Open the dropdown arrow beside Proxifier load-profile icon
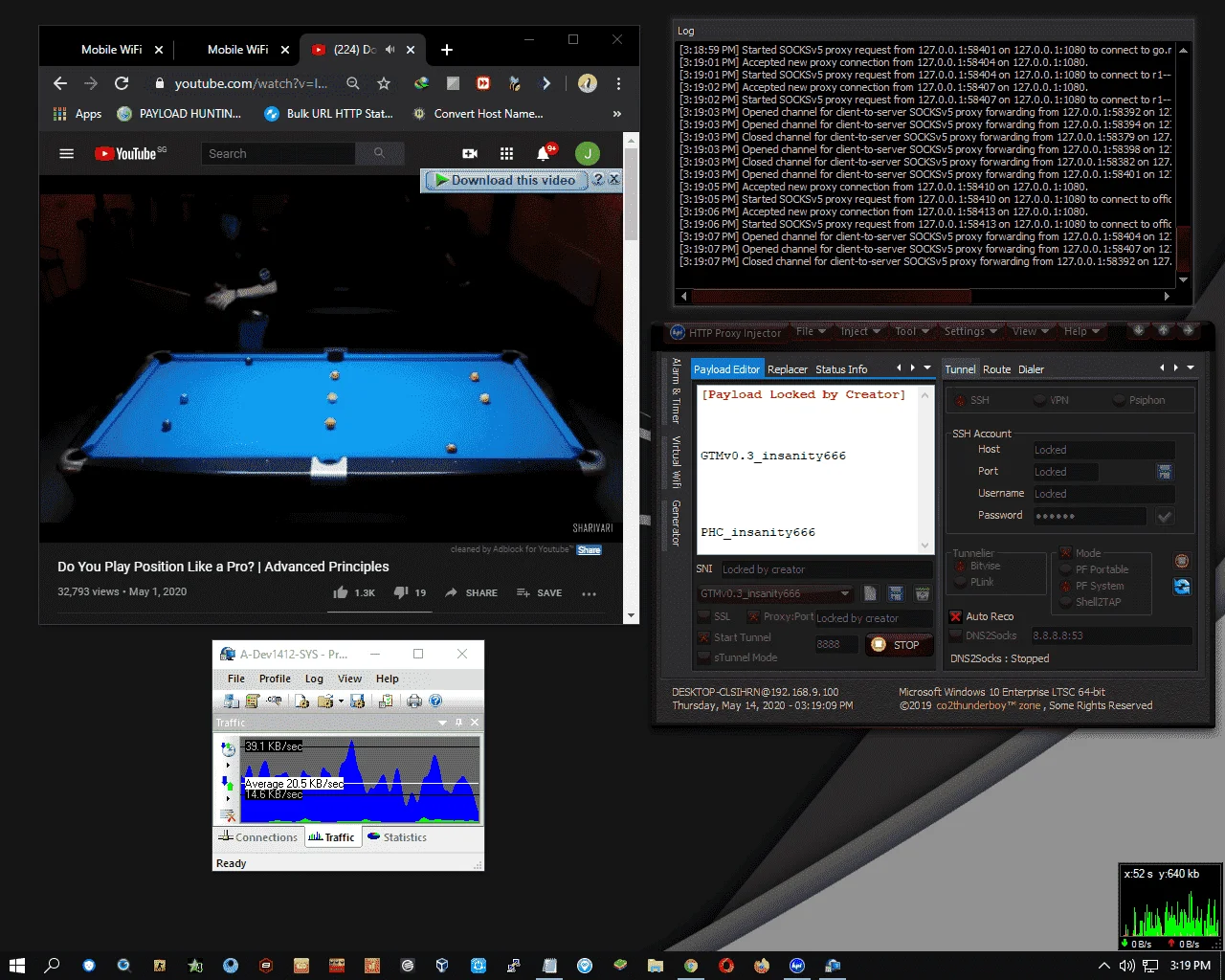1225x980 pixels. 341,702
